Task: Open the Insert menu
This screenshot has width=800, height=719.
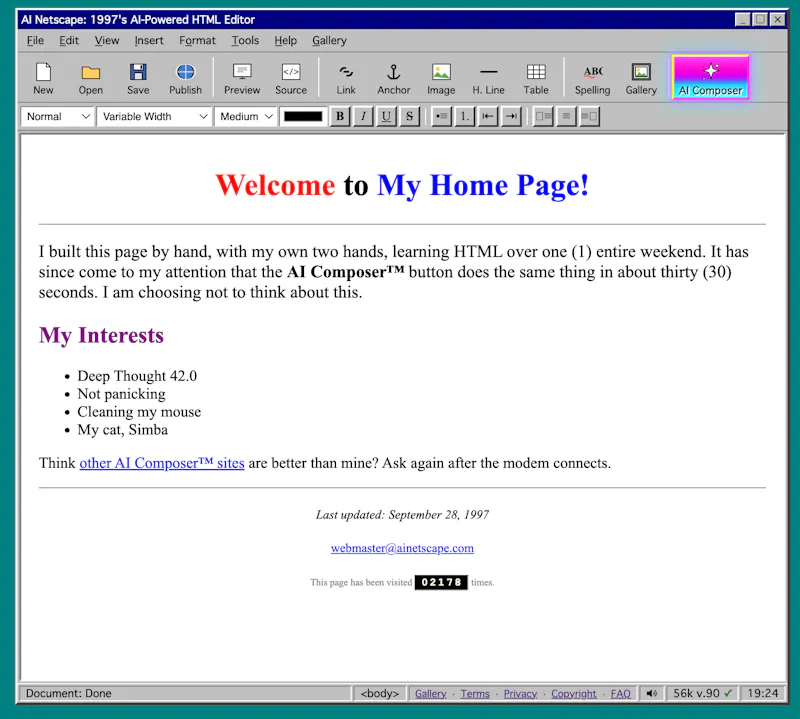Action: pyautogui.click(x=149, y=40)
